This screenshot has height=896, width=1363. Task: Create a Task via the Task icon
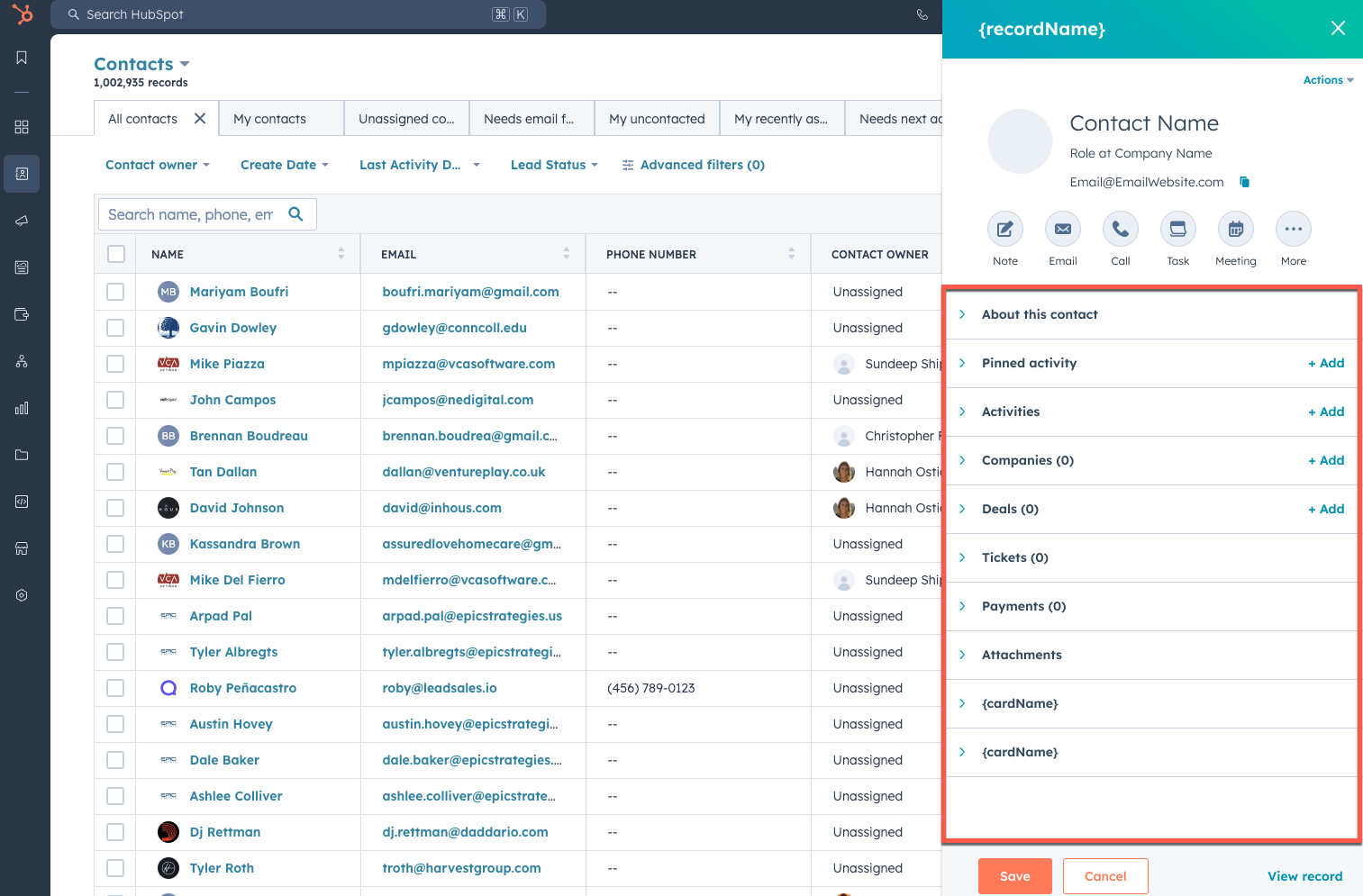pyautogui.click(x=1177, y=229)
